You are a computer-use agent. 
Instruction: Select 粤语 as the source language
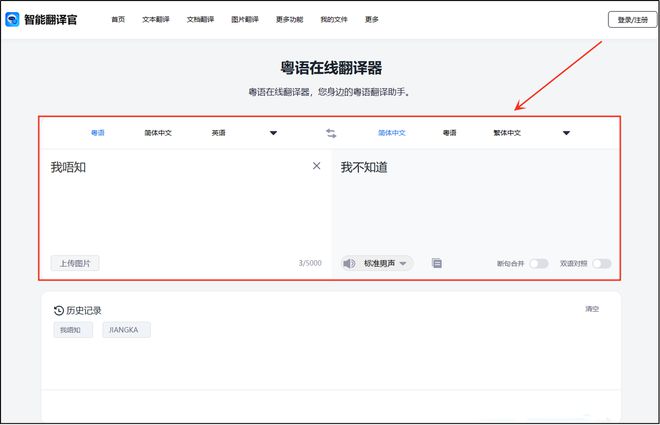click(97, 133)
